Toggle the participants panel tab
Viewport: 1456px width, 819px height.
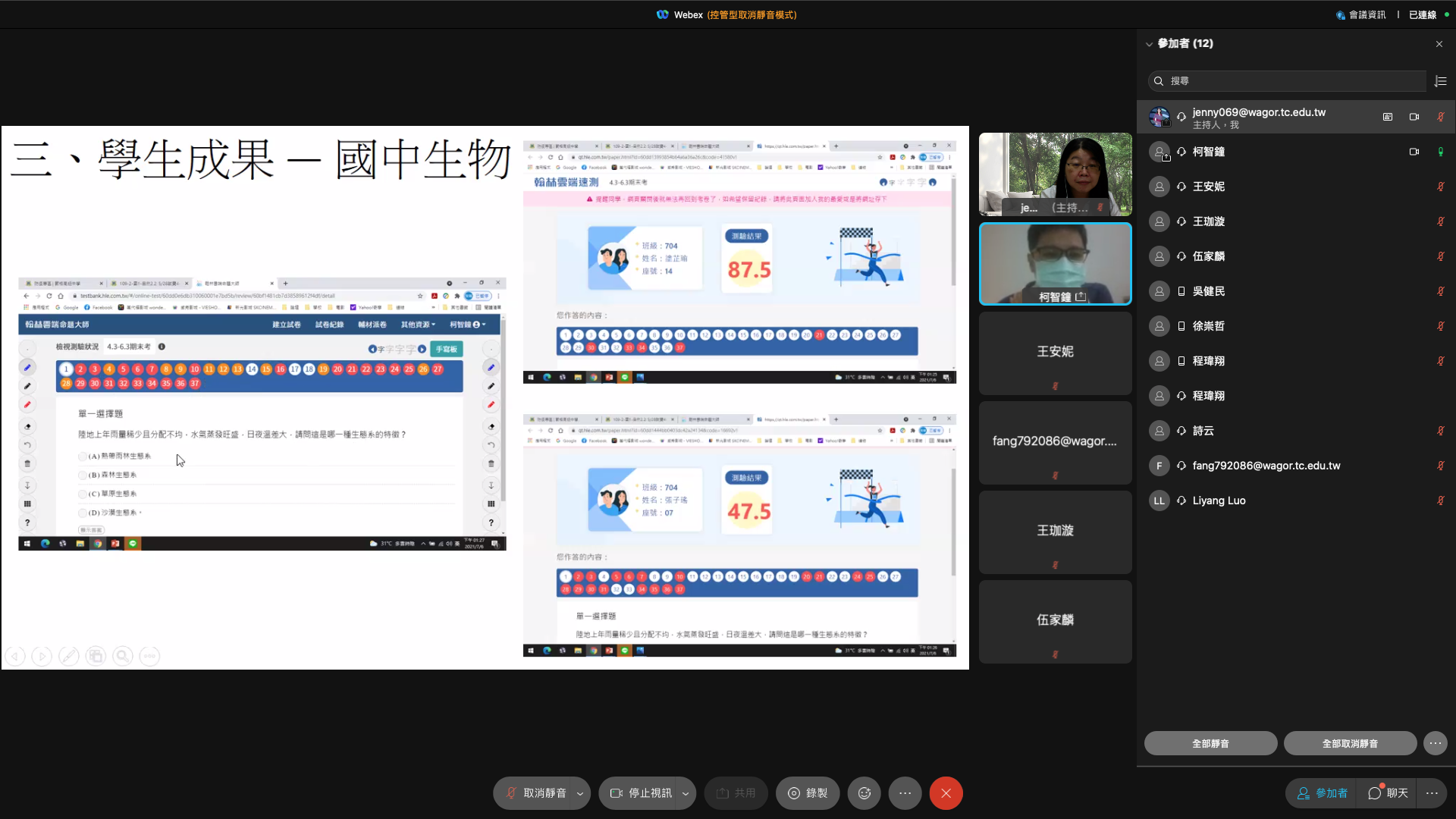(x=1323, y=793)
